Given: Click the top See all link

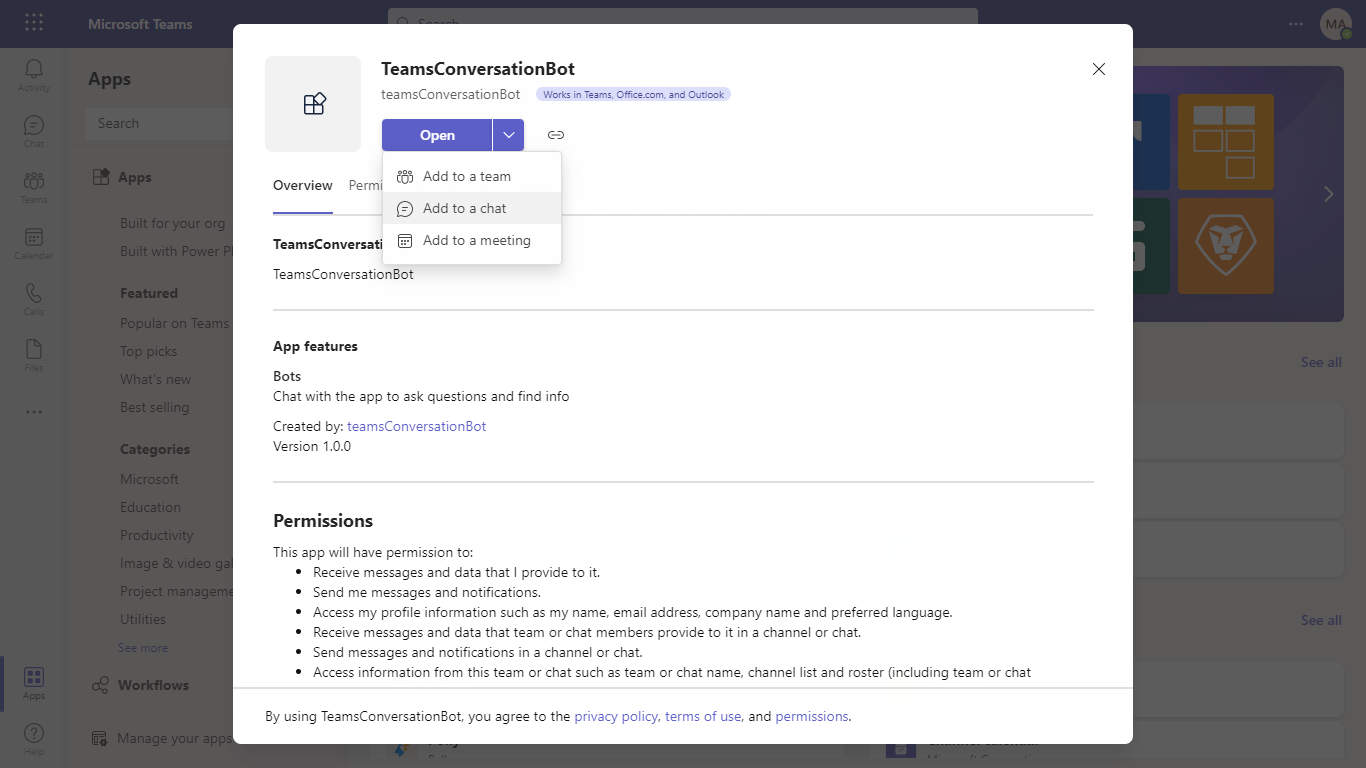Looking at the screenshot, I should (x=1321, y=362).
